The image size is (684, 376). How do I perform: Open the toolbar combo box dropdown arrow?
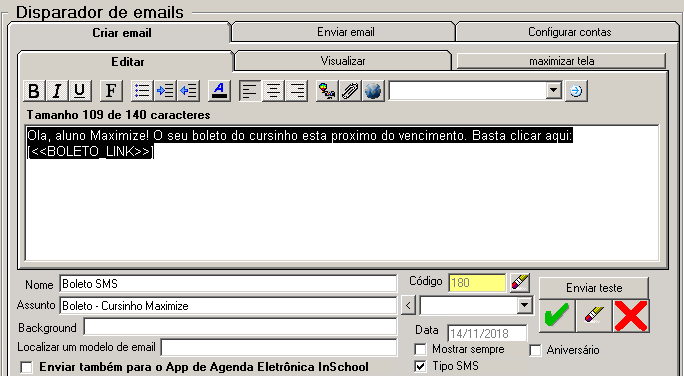click(x=554, y=91)
